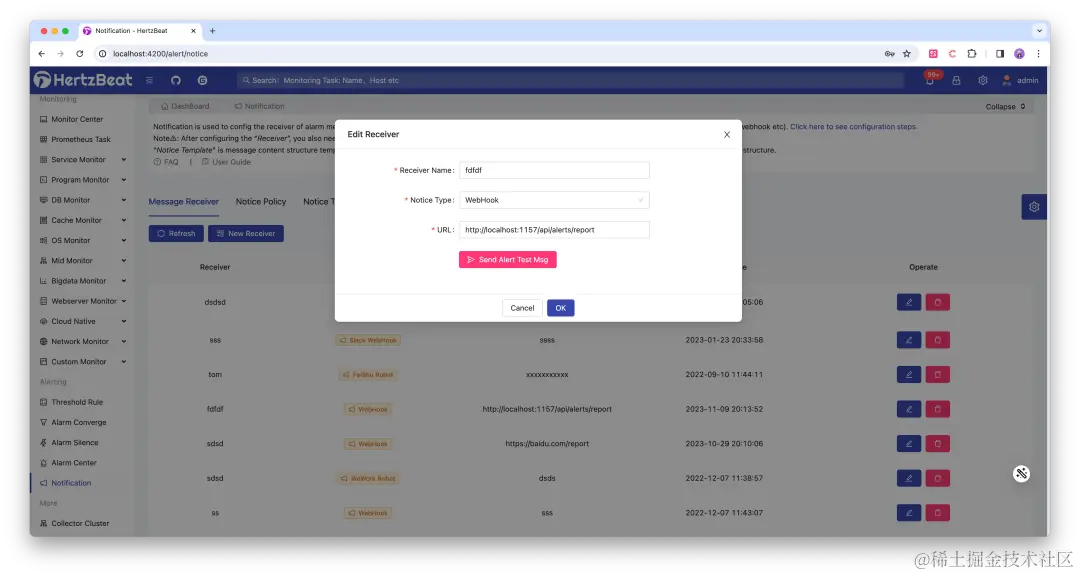Expand Program Monitor in sidebar
1080x576 pixels.
click(83, 180)
